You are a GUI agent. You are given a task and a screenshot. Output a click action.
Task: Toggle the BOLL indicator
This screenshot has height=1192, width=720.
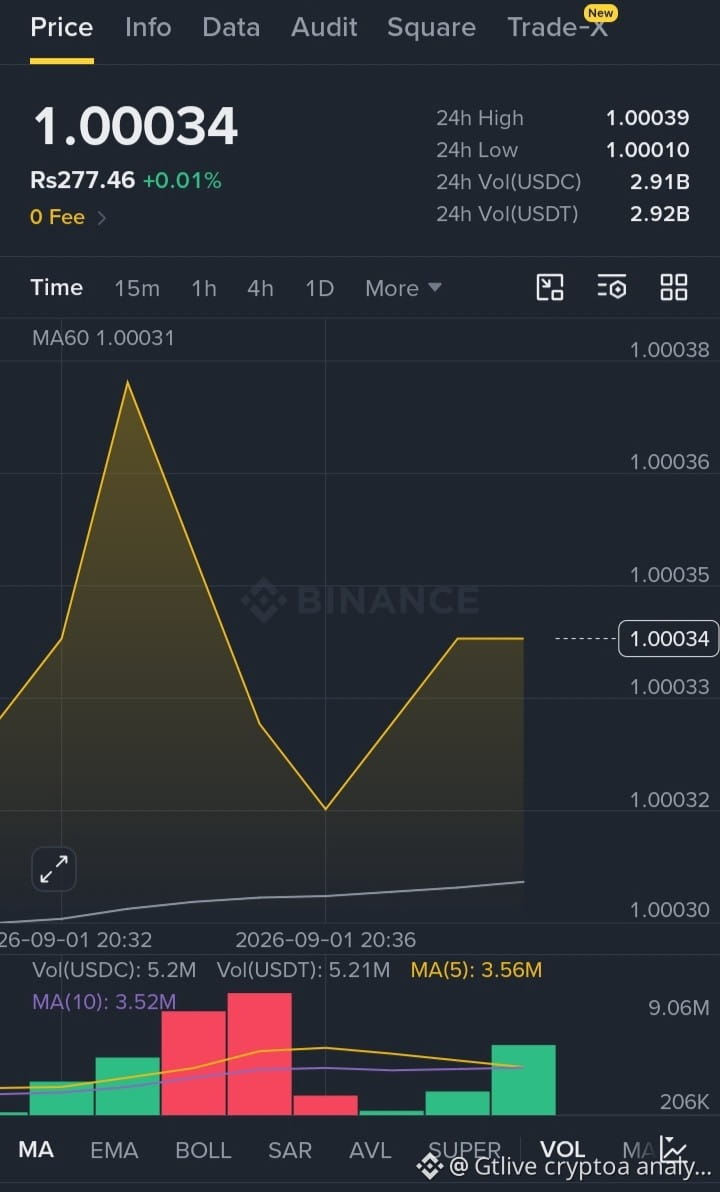203,1150
